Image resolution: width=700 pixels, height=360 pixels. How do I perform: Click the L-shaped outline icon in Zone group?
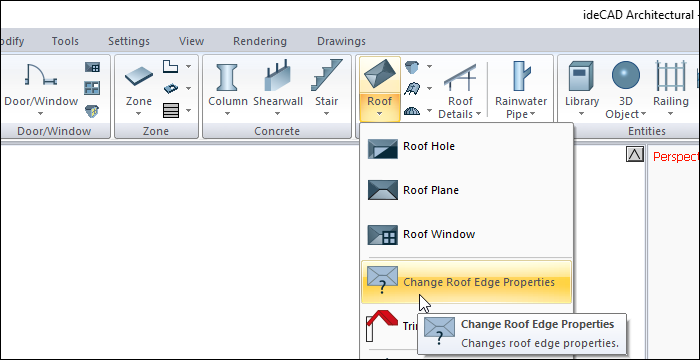(x=171, y=67)
